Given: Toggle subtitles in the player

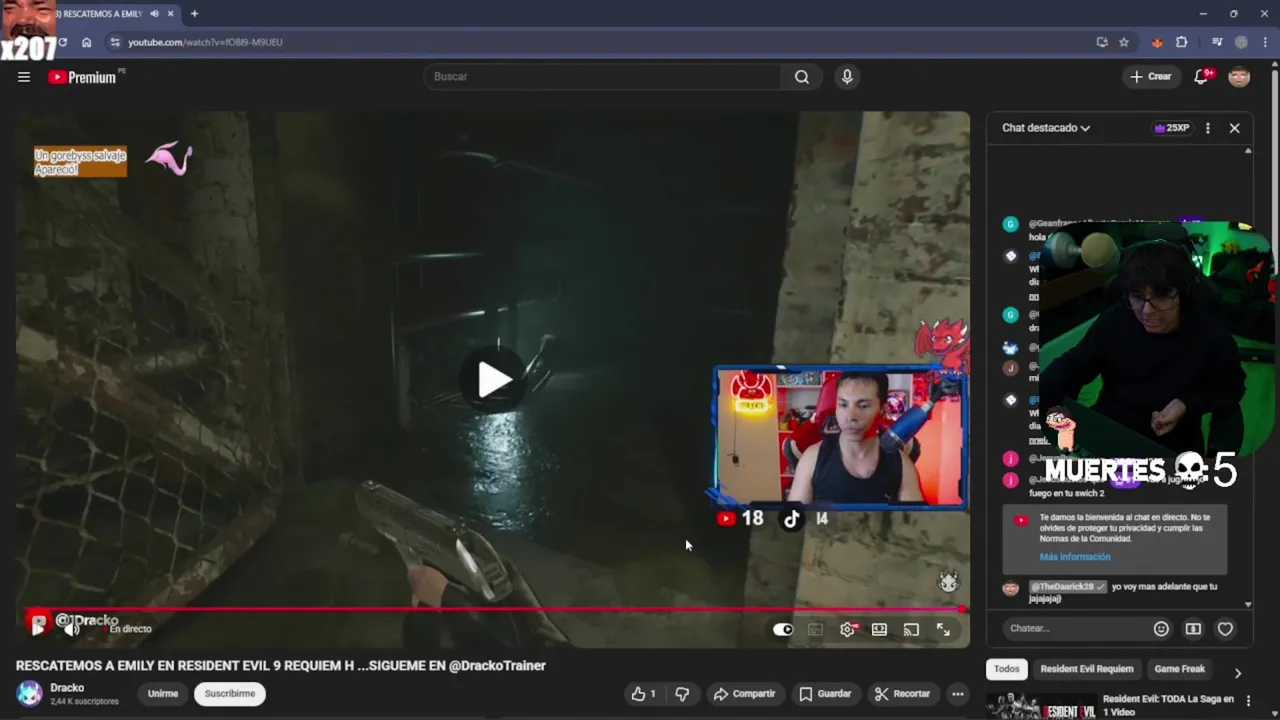Looking at the screenshot, I should pos(815,629).
